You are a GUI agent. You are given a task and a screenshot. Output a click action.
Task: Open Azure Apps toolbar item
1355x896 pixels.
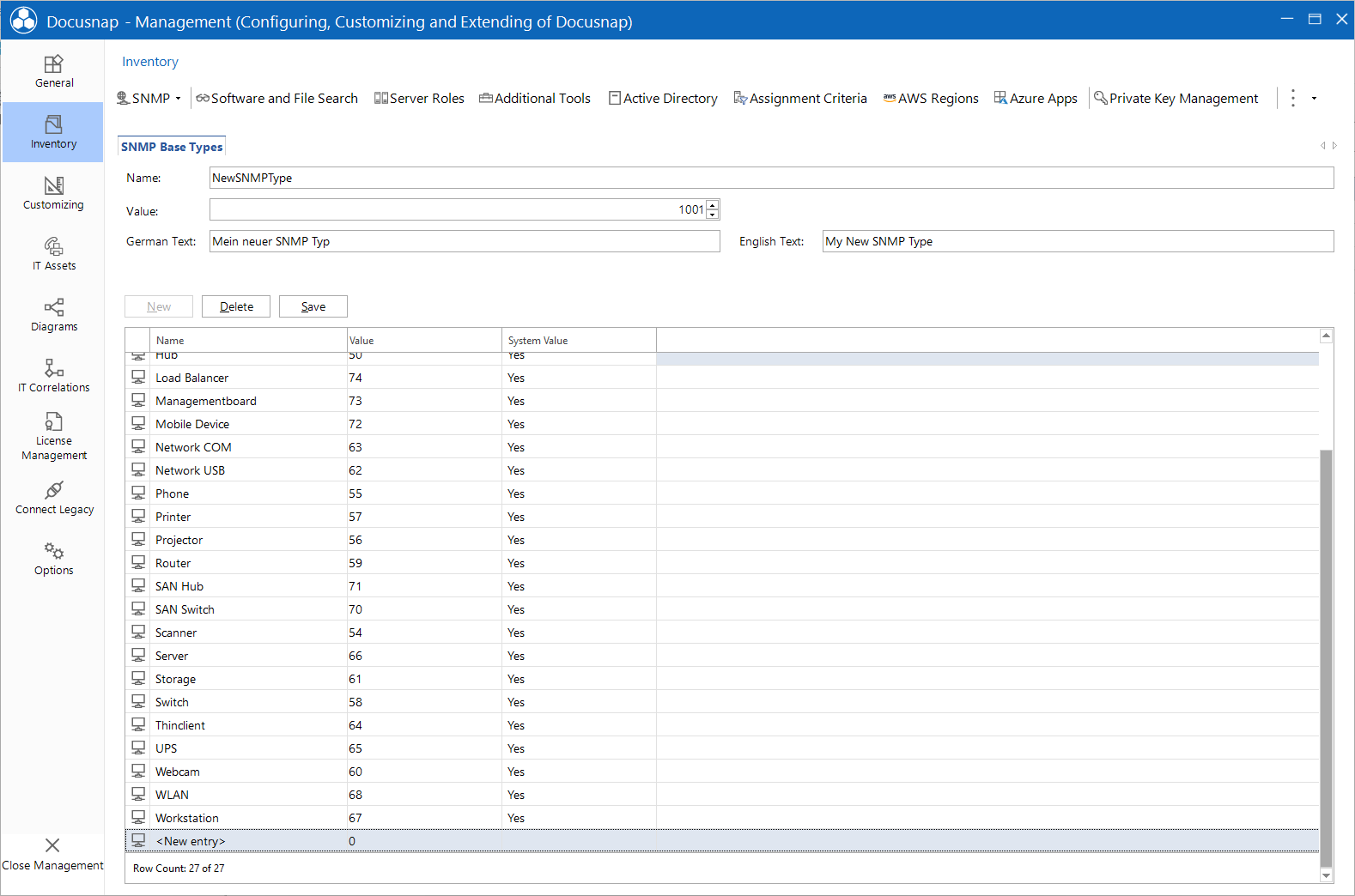coord(1036,99)
